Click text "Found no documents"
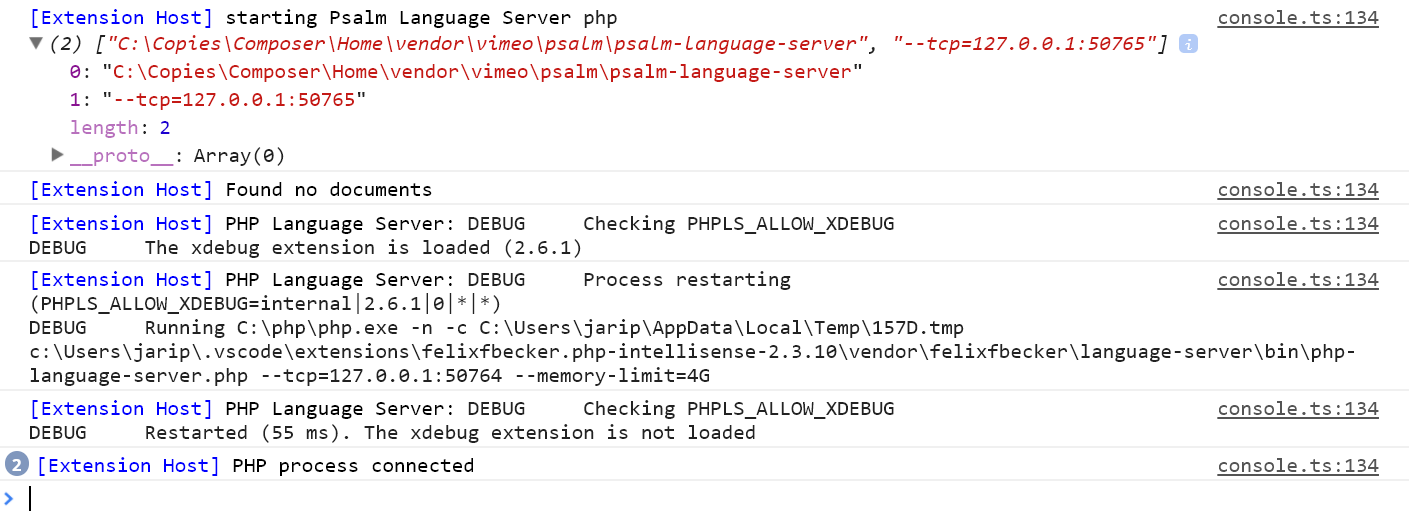 point(329,190)
